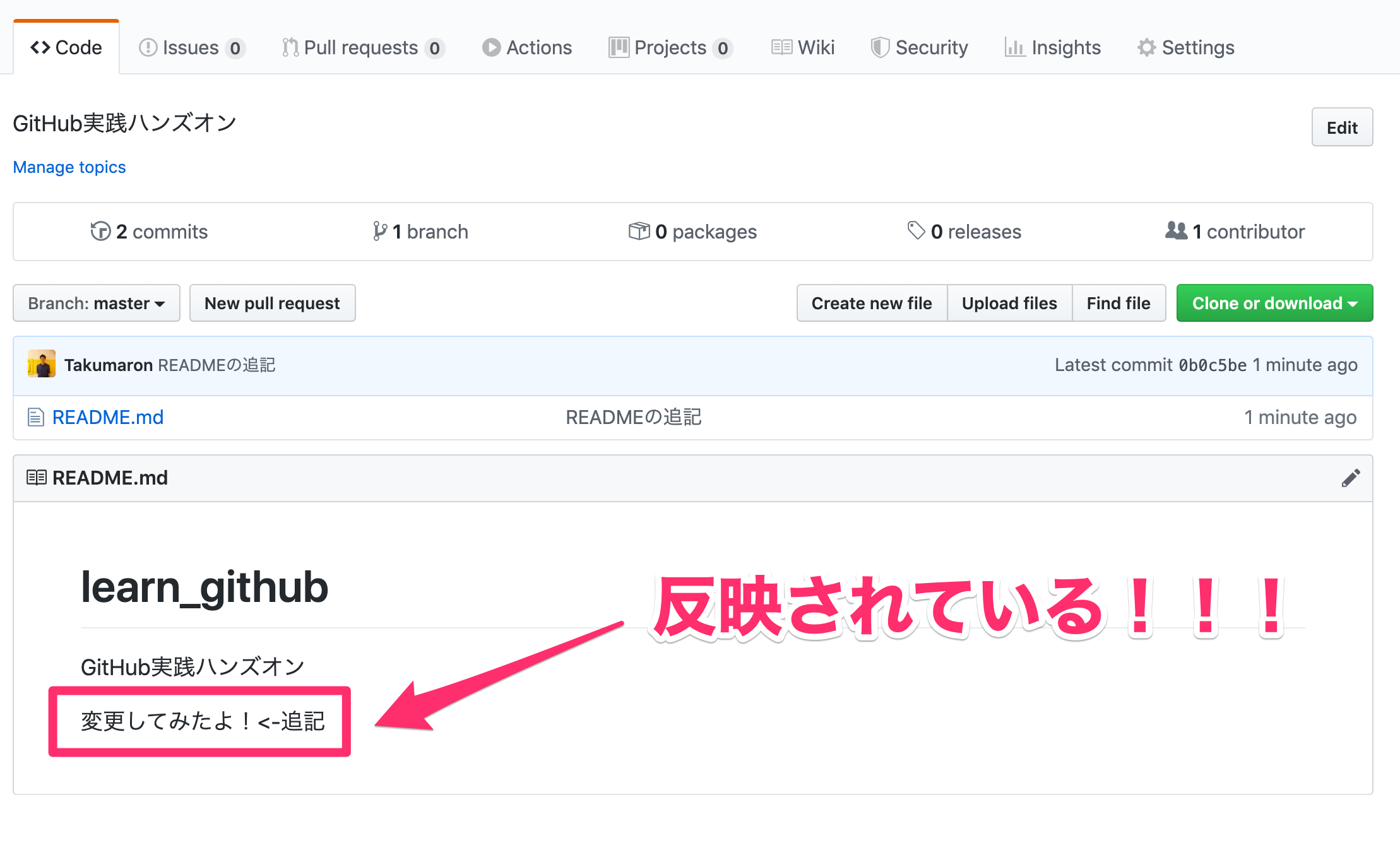Viewport: 1400px width, 843px height.
Task: Click the Pull requests merge icon
Action: pos(290,47)
